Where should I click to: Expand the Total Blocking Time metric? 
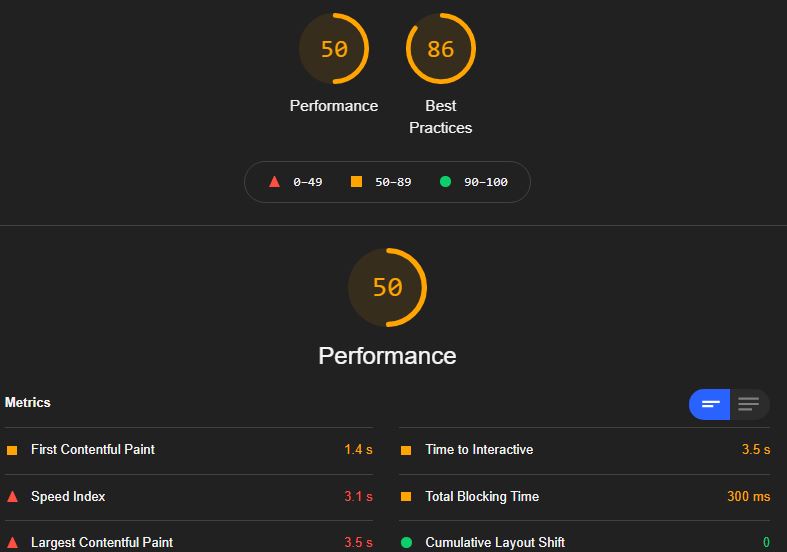coord(585,496)
